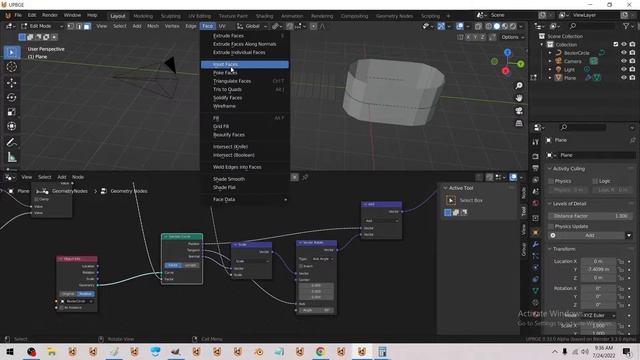This screenshot has height=360, width=640.
Task: Activate the 3D Cursor tool
Action: pyautogui.click(x=11, y=67)
